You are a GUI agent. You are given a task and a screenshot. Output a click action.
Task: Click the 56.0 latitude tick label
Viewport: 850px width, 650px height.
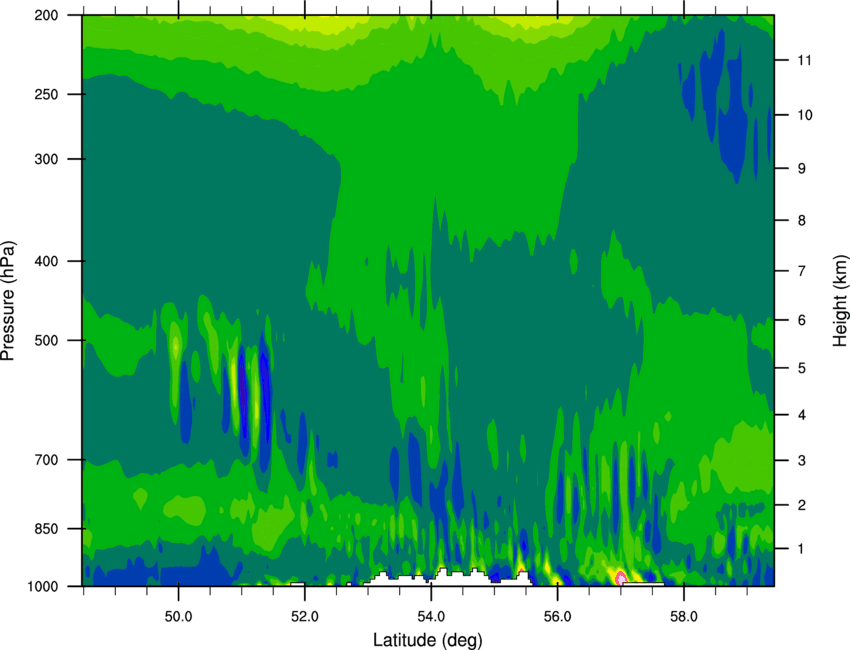pyautogui.click(x=558, y=617)
